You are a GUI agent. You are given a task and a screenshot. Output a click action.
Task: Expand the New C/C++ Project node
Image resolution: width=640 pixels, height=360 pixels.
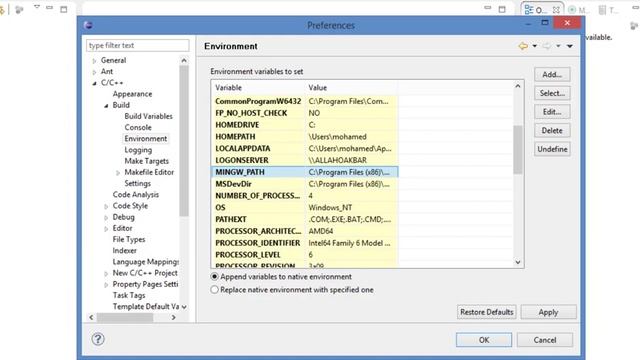pos(106,273)
